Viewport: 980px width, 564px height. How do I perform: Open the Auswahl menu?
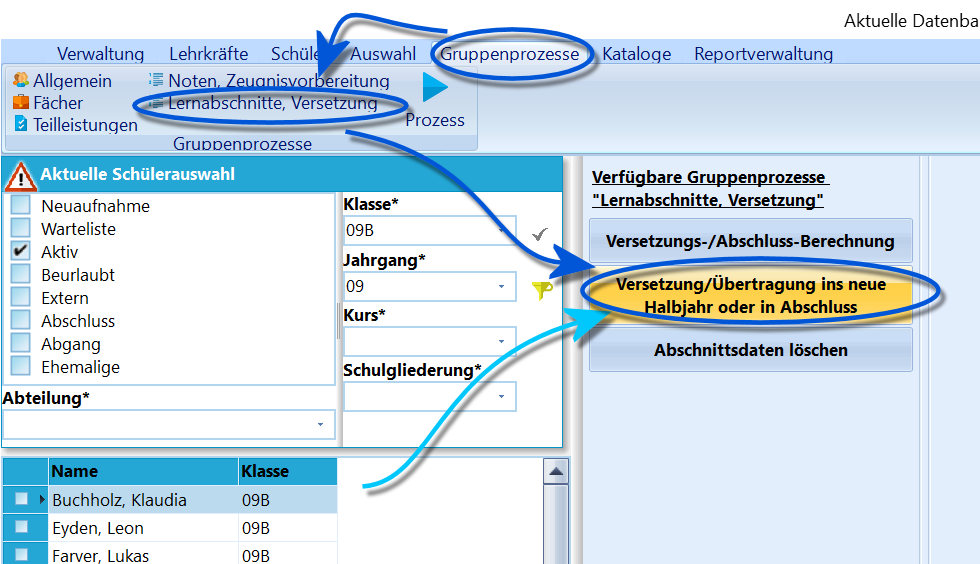click(x=383, y=54)
